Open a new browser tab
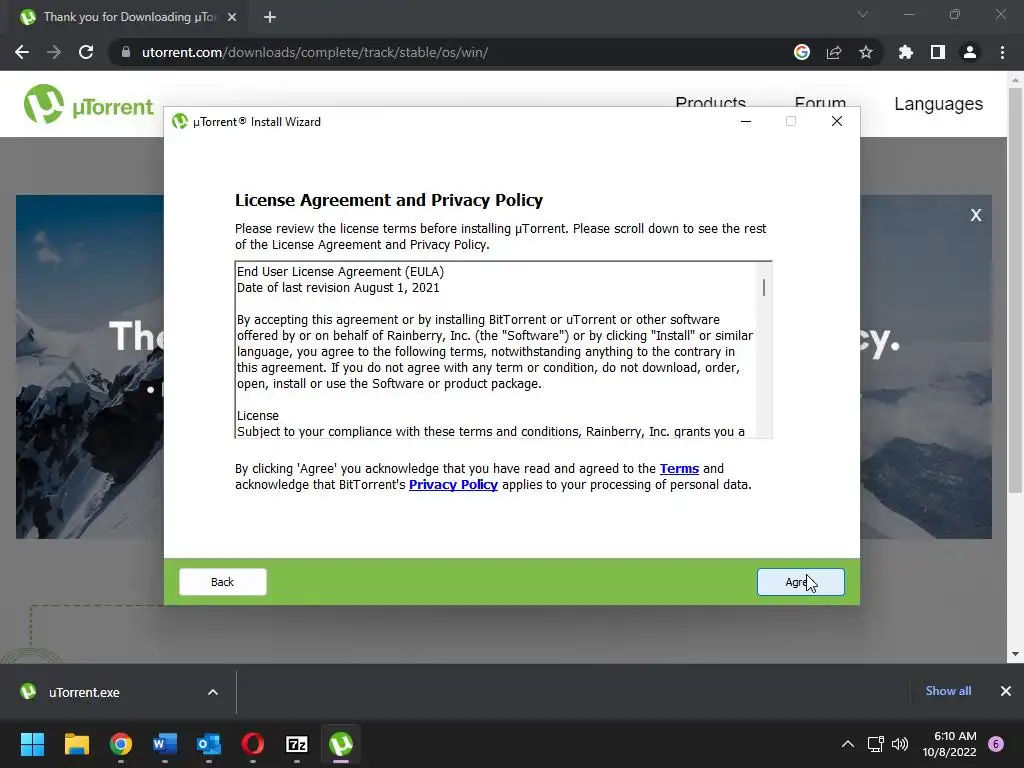Image resolution: width=1024 pixels, height=768 pixels. 270,17
